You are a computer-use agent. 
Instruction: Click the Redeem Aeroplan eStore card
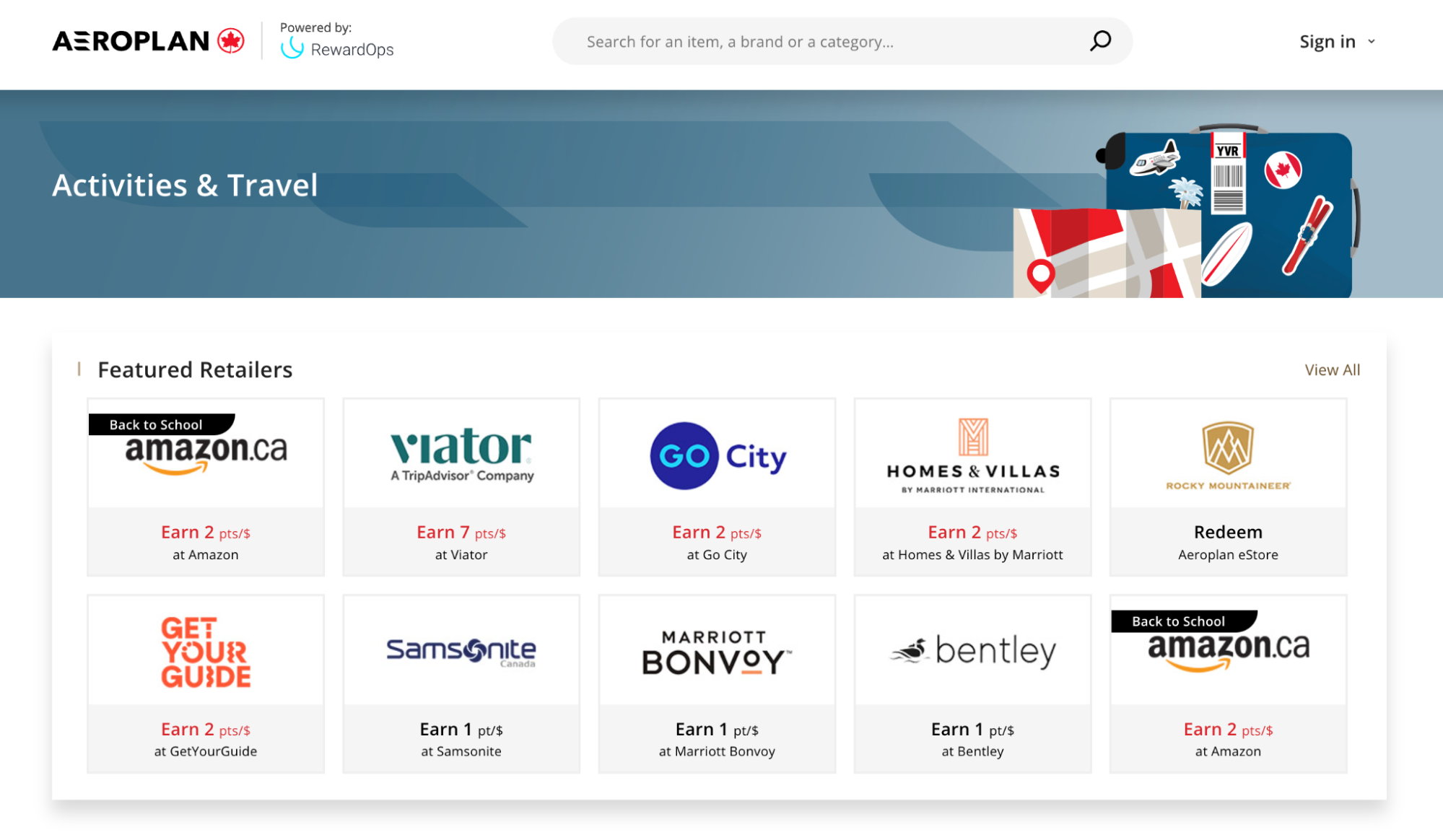(x=1227, y=542)
